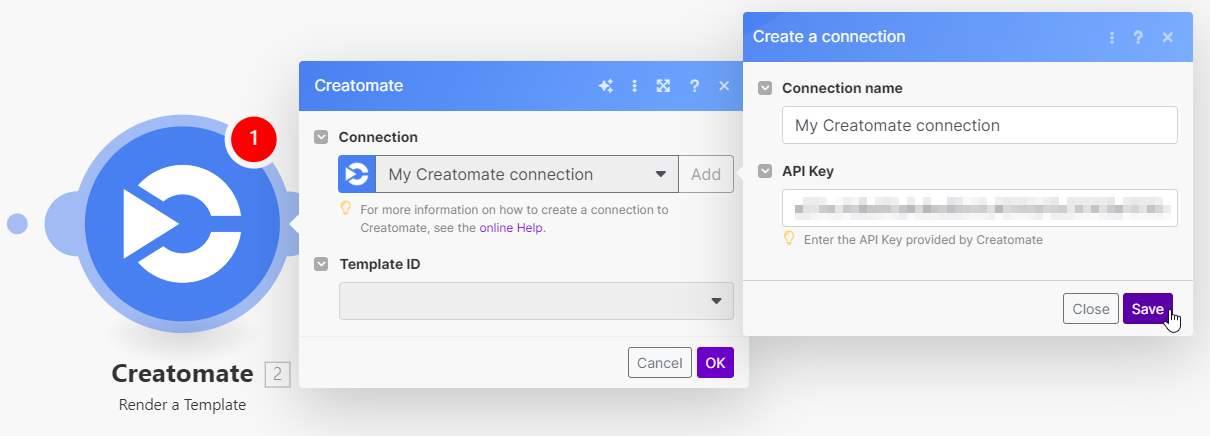Image resolution: width=1210 pixels, height=436 pixels.
Task: Collapse the Connection field toggle
Action: coord(321,137)
